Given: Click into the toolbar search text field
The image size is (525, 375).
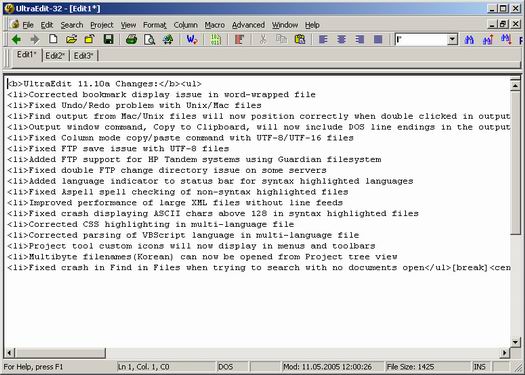Looking at the screenshot, I should pyautogui.click(x=421, y=40).
